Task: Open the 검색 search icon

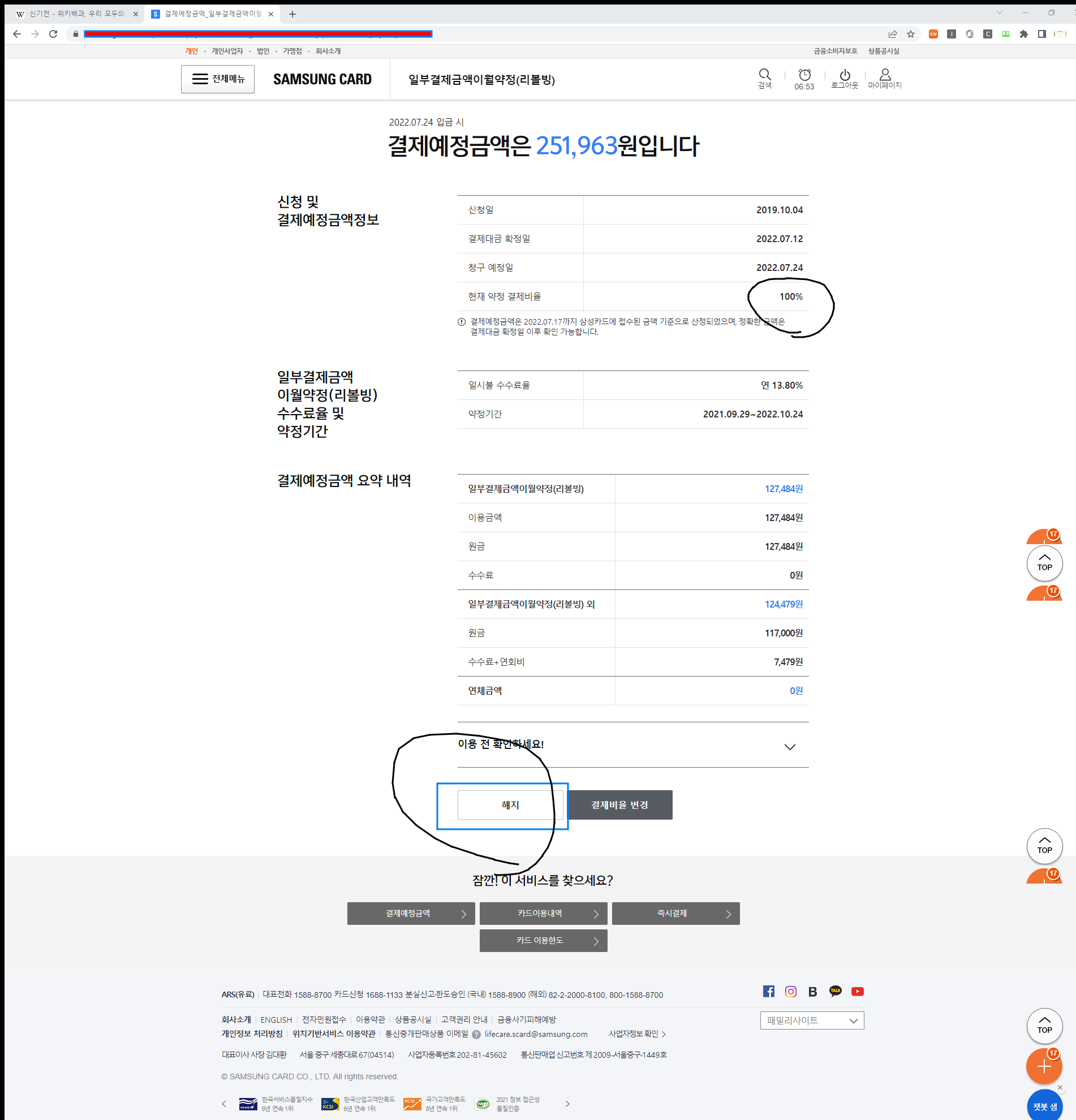Action: [765, 79]
